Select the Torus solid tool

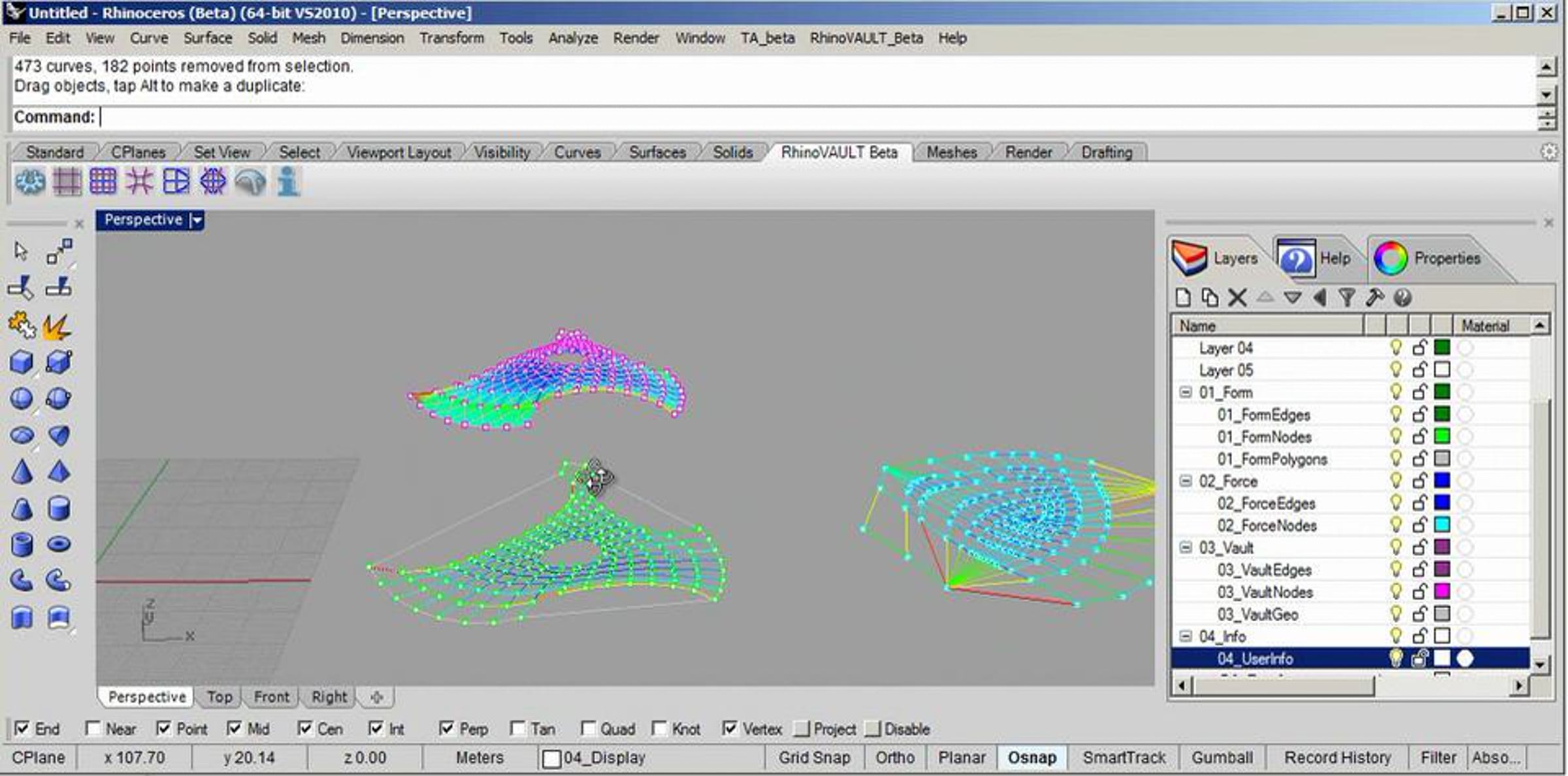click(59, 544)
